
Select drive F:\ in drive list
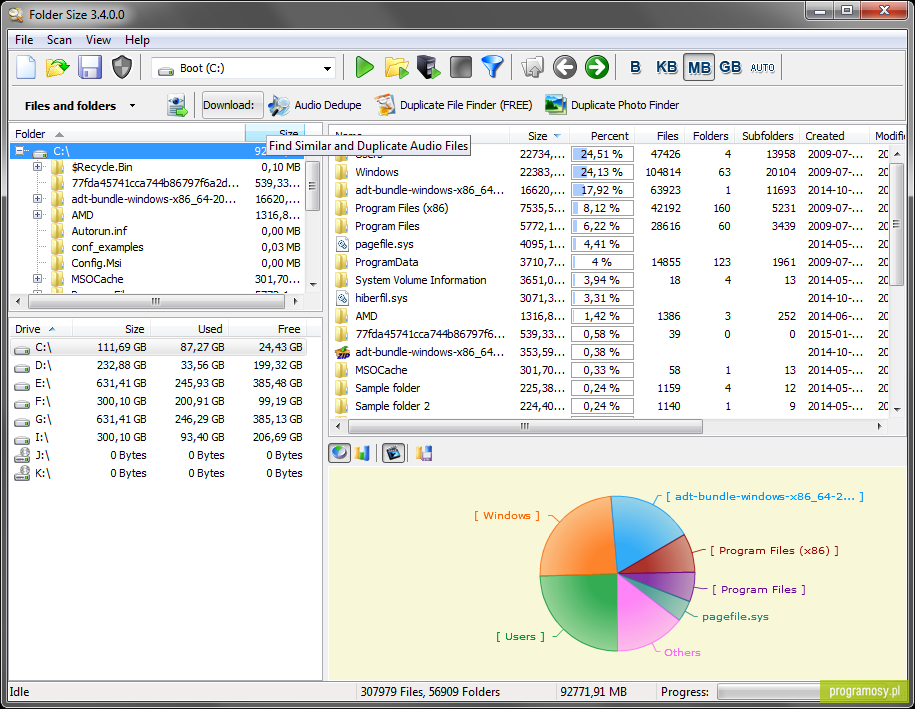pos(158,401)
